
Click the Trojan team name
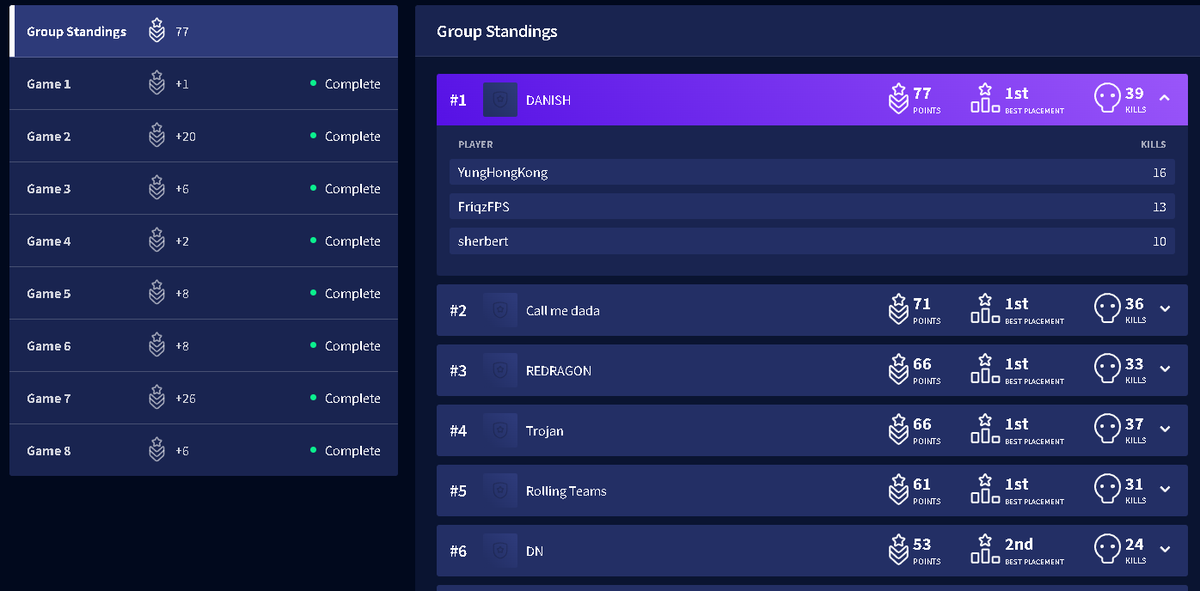(x=545, y=431)
